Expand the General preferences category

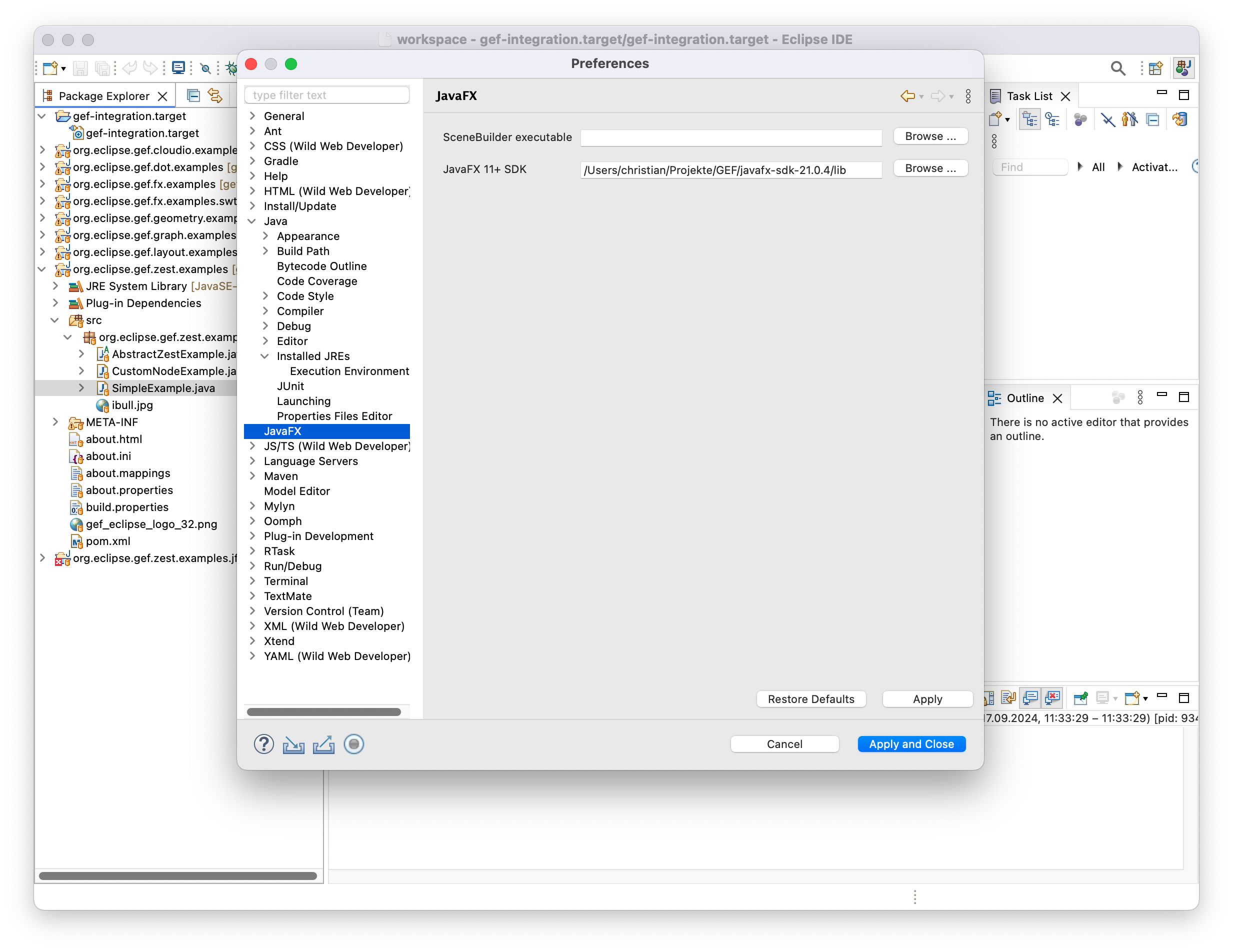click(x=252, y=116)
